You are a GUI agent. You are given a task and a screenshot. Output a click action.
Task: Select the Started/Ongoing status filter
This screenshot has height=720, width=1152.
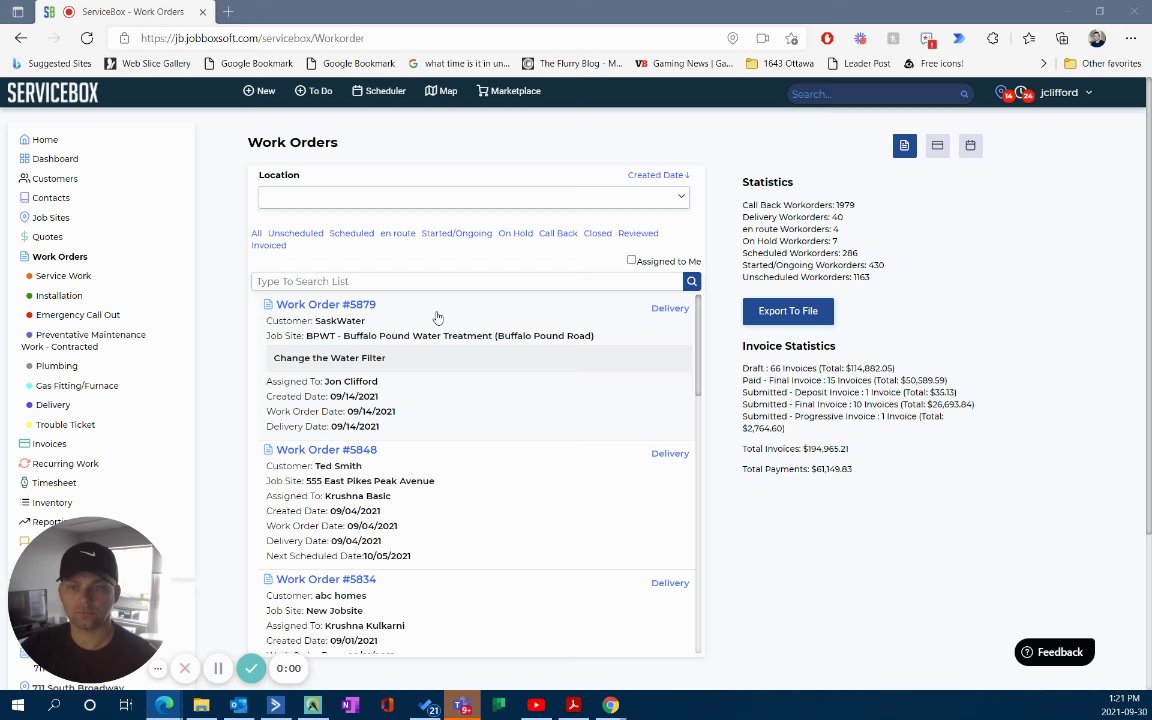click(456, 233)
